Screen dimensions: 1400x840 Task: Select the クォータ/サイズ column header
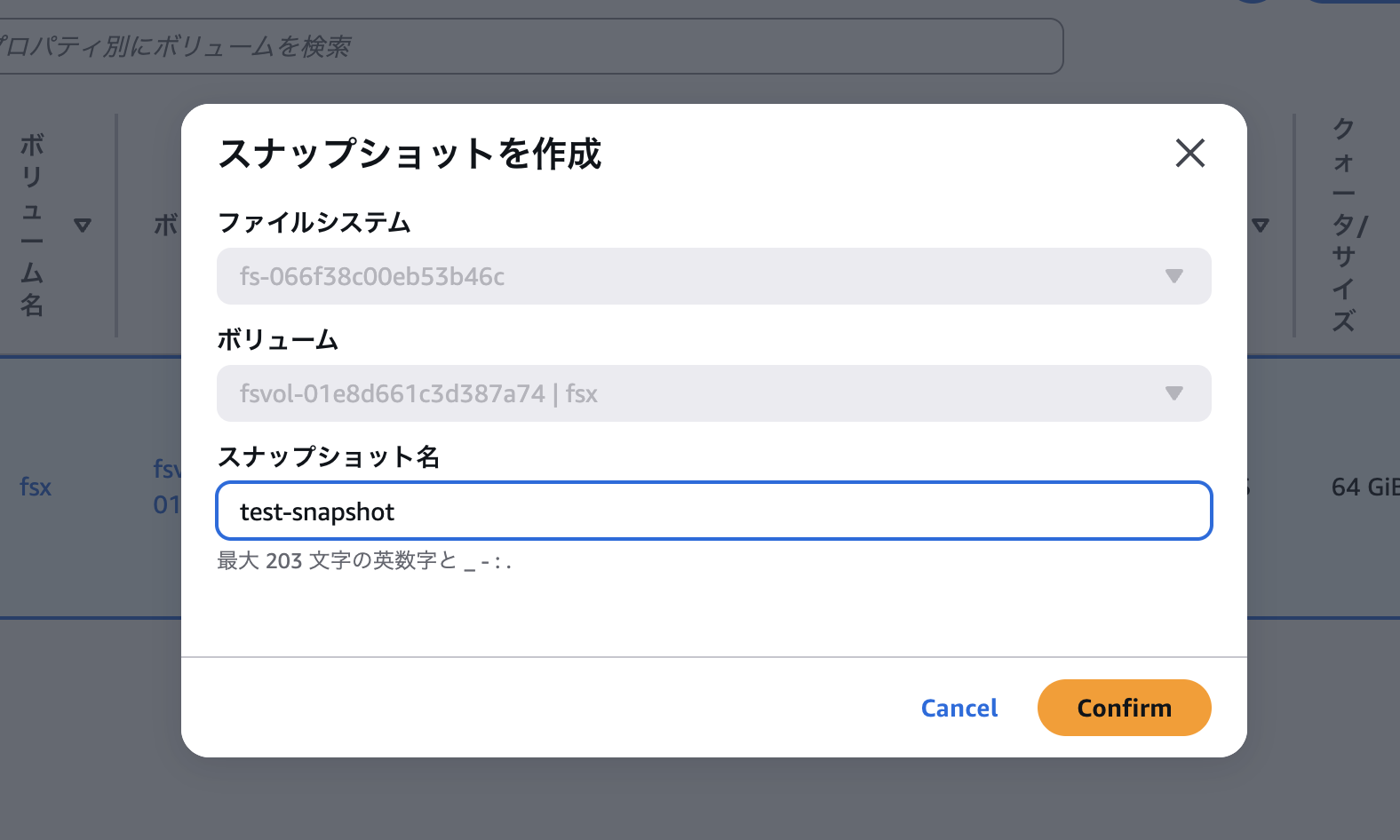coord(1344,226)
